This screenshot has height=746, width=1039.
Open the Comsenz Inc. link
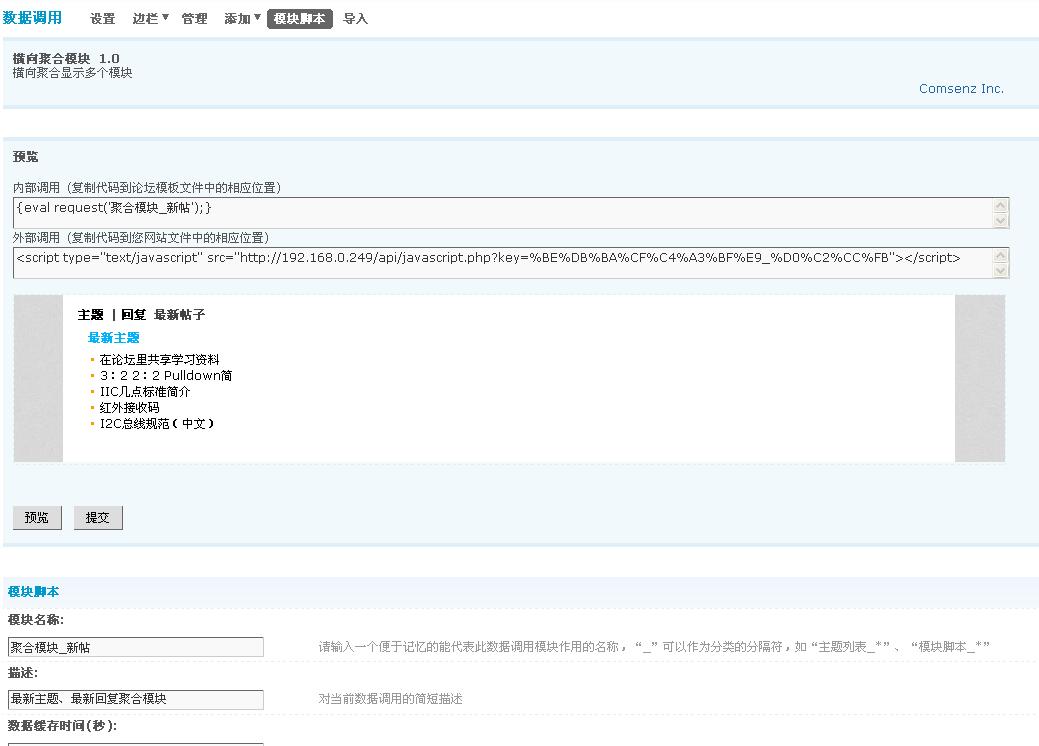coord(961,89)
